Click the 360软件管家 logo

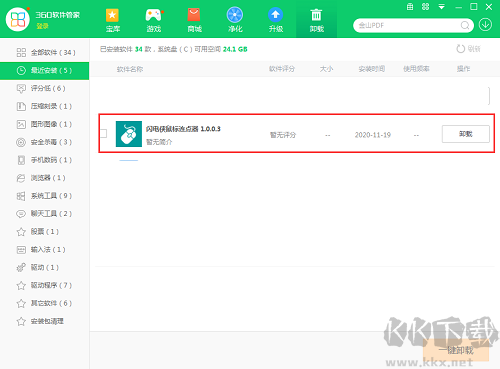18,19
